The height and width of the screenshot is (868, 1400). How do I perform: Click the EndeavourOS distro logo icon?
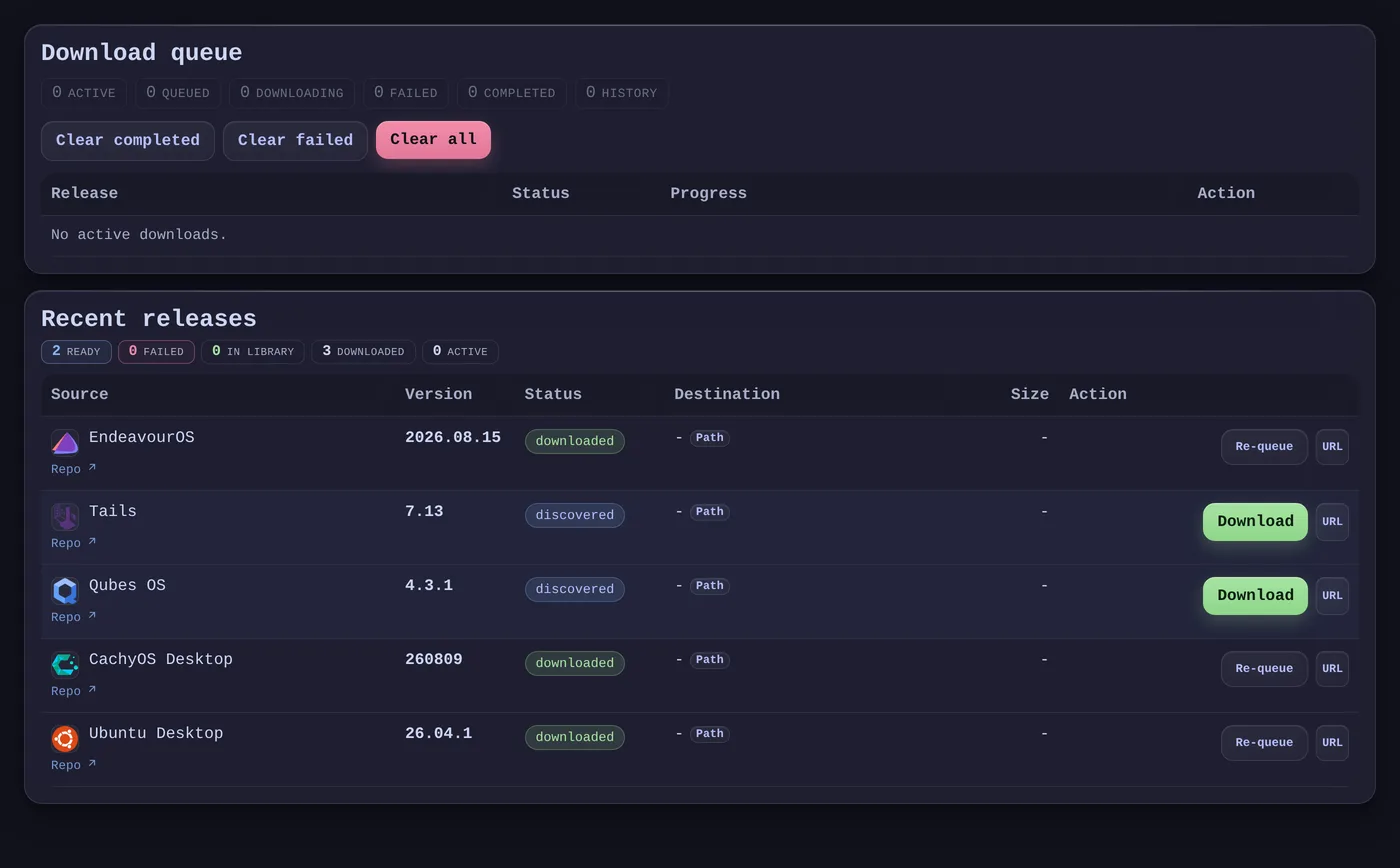[65, 442]
